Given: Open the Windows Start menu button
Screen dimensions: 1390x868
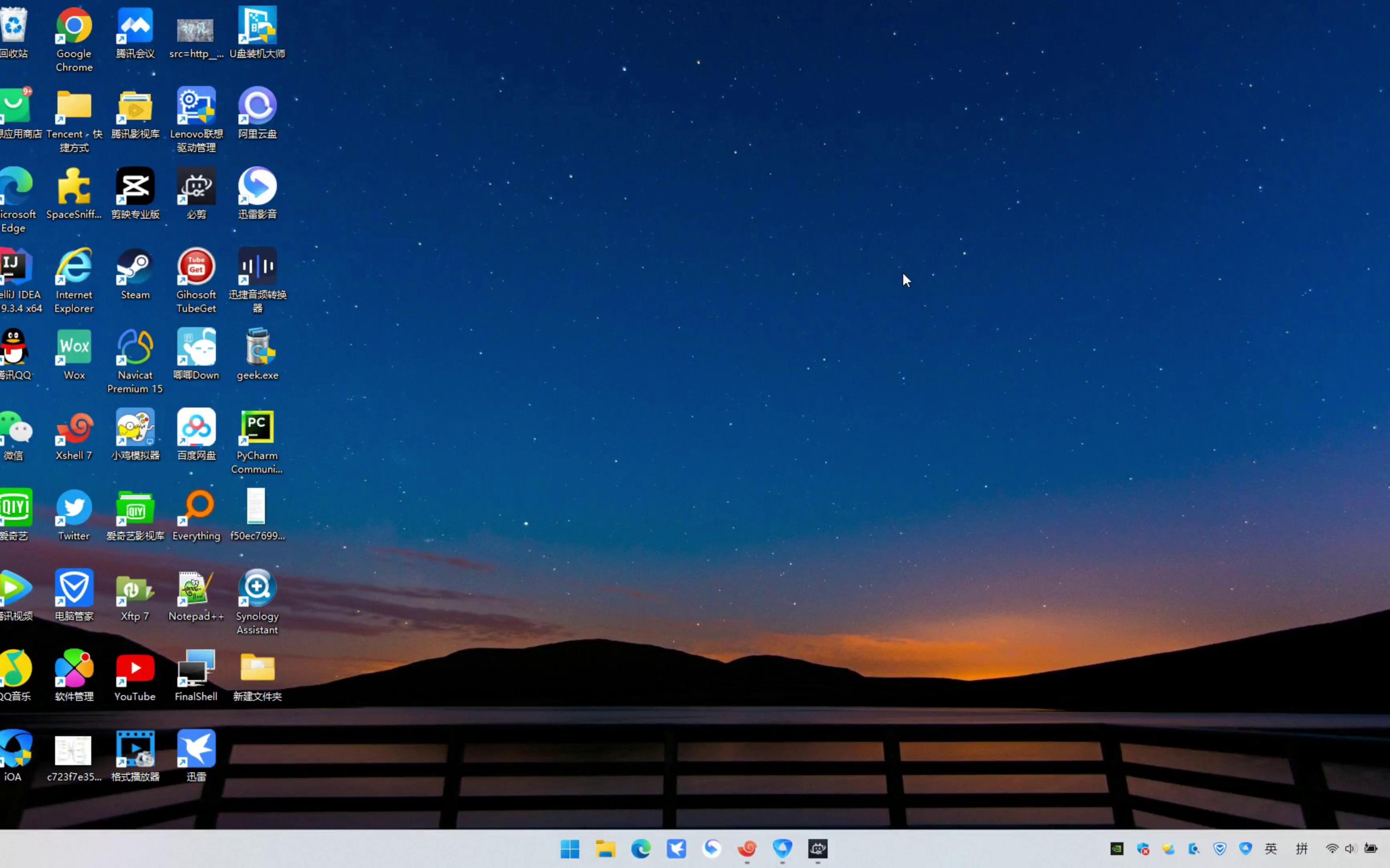Looking at the screenshot, I should pos(570,848).
